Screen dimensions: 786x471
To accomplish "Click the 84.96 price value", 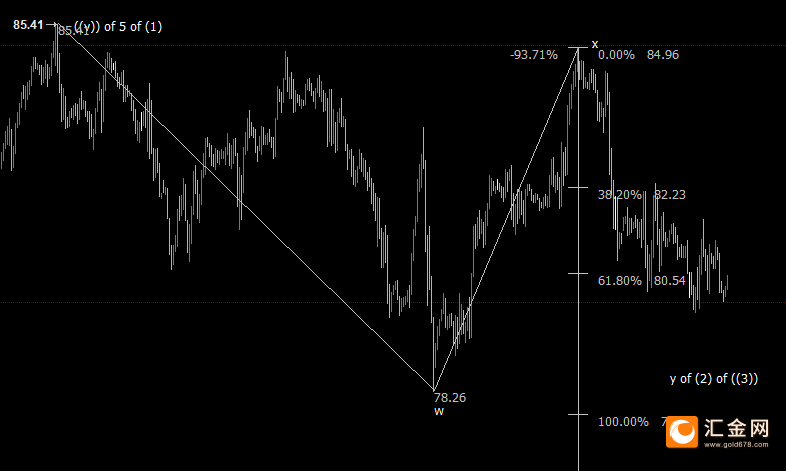I will click(663, 55).
